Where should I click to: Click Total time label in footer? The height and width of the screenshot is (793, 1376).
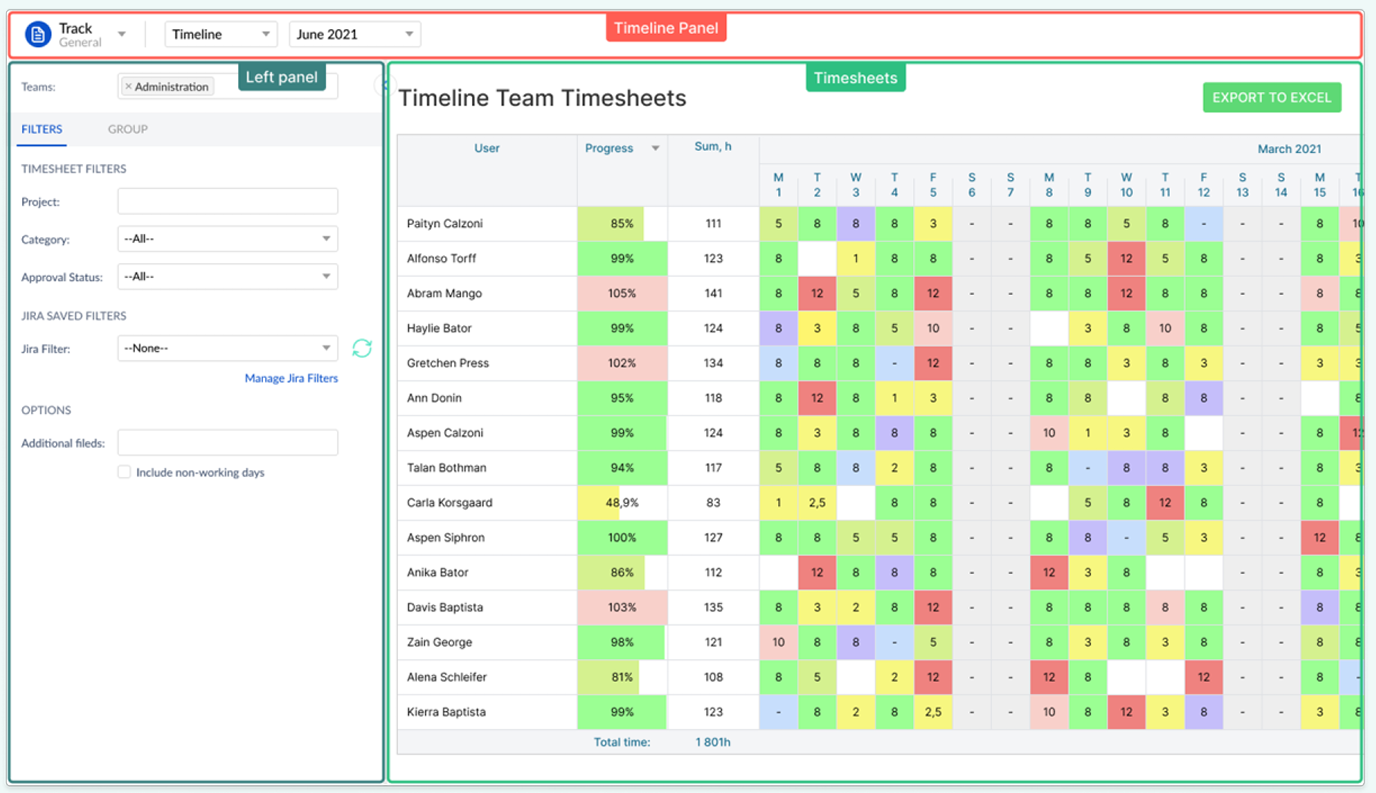click(x=622, y=743)
